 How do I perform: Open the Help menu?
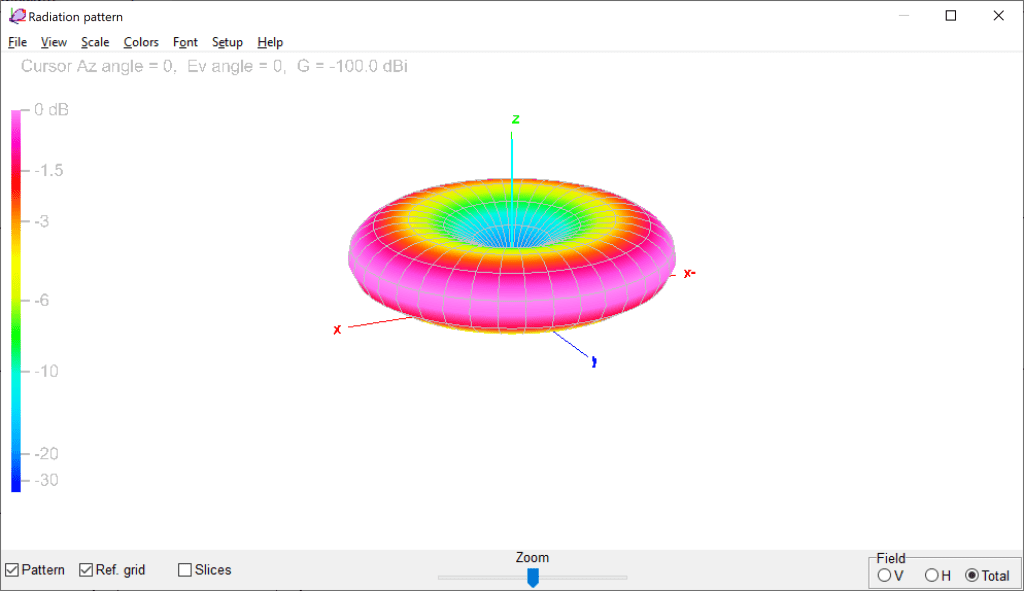coord(270,42)
